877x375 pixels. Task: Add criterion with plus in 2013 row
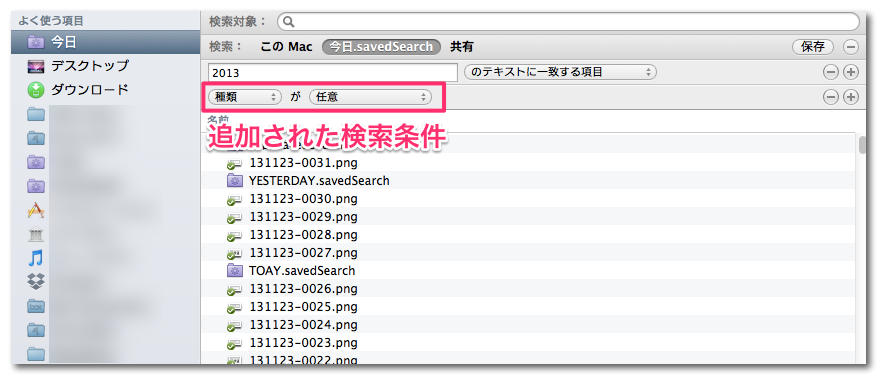(851, 72)
